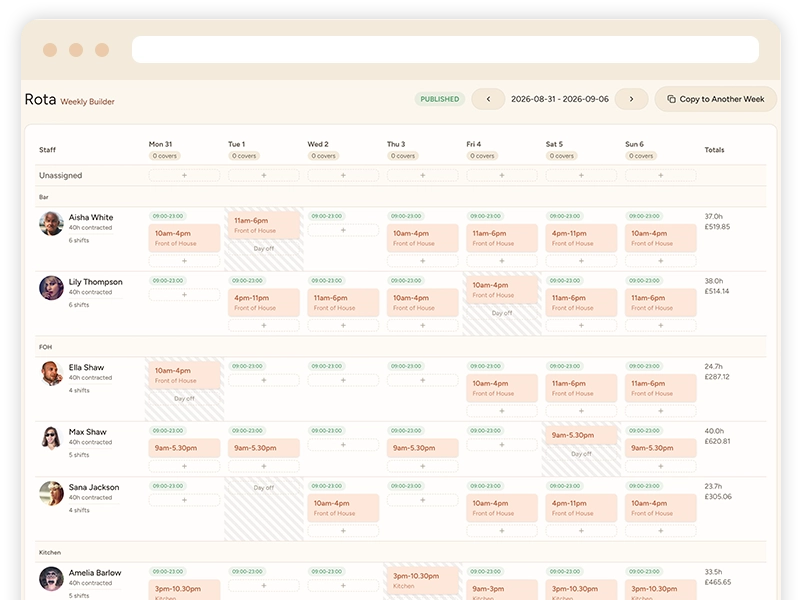This screenshot has width=800, height=600.
Task: Add unassigned shift on Thu 3
Action: coord(422,176)
